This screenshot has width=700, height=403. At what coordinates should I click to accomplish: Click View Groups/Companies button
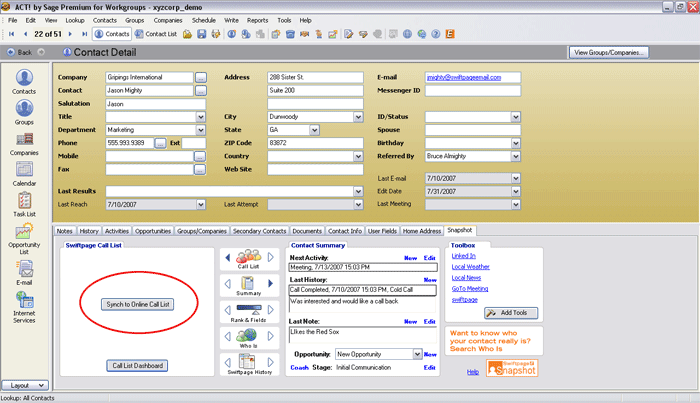pos(609,52)
